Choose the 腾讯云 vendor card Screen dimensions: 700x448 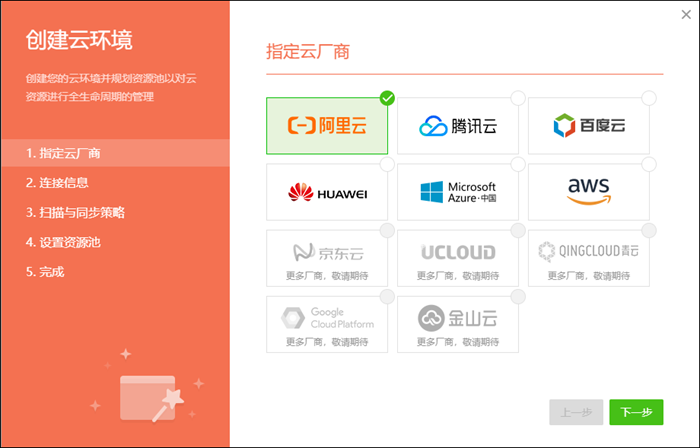click(x=458, y=126)
